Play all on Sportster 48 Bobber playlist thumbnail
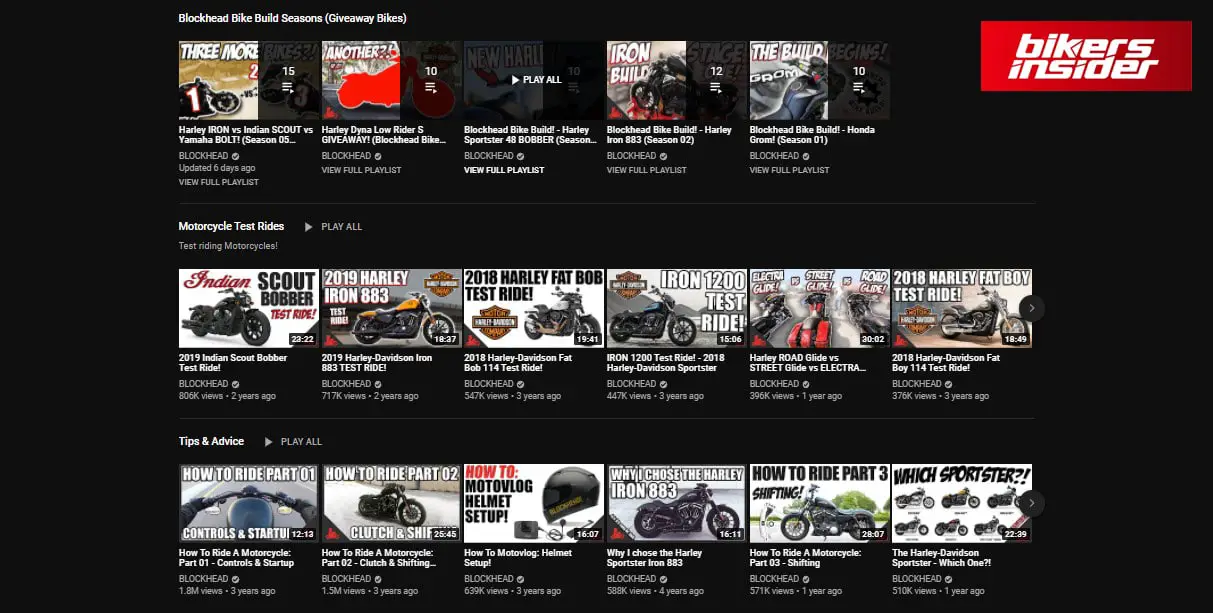The image size is (1213, 613). [x=534, y=80]
